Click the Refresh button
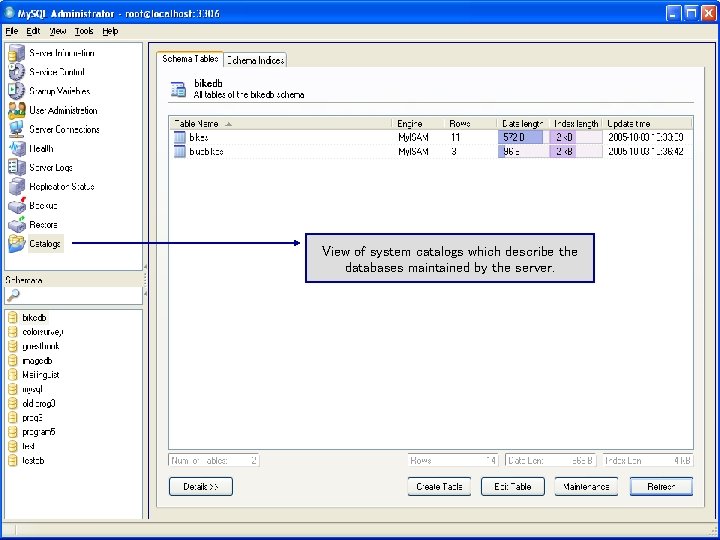This screenshot has width=720, height=540. [x=661, y=487]
